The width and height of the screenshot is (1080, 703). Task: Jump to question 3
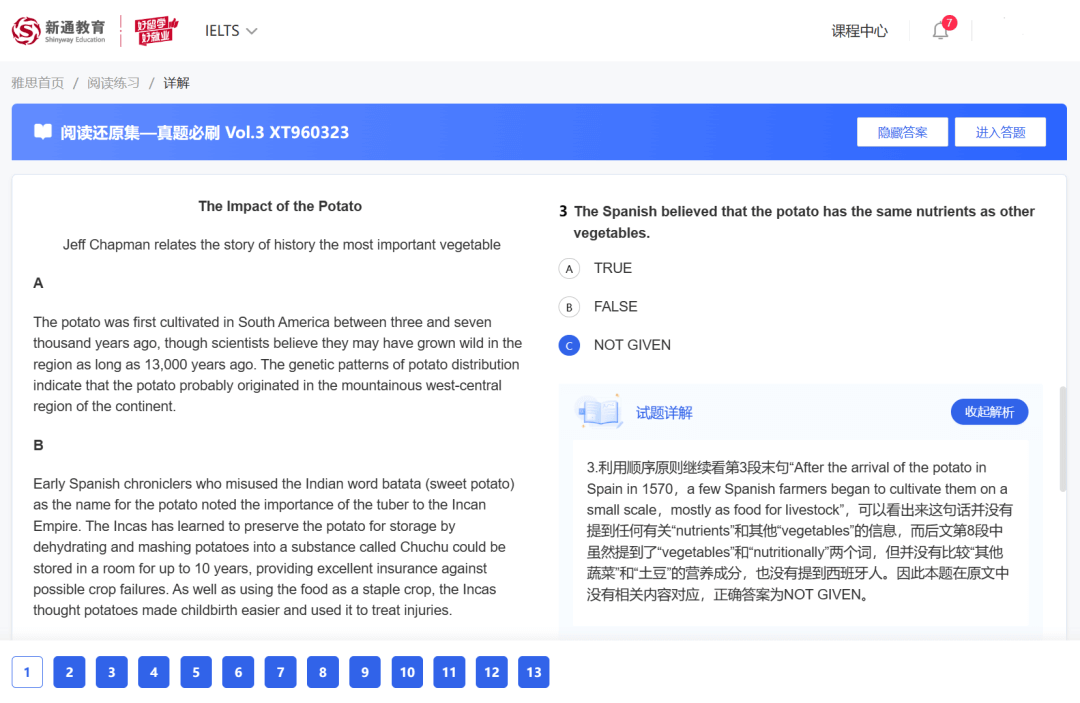point(112,672)
